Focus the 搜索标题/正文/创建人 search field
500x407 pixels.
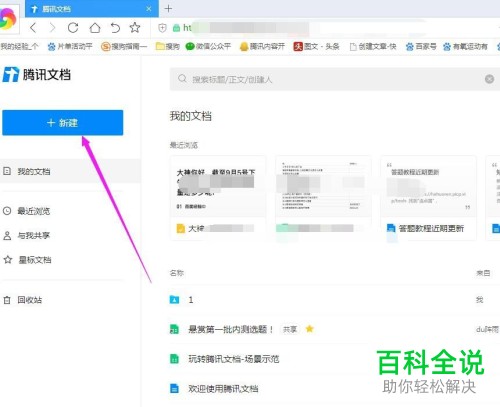(334, 79)
